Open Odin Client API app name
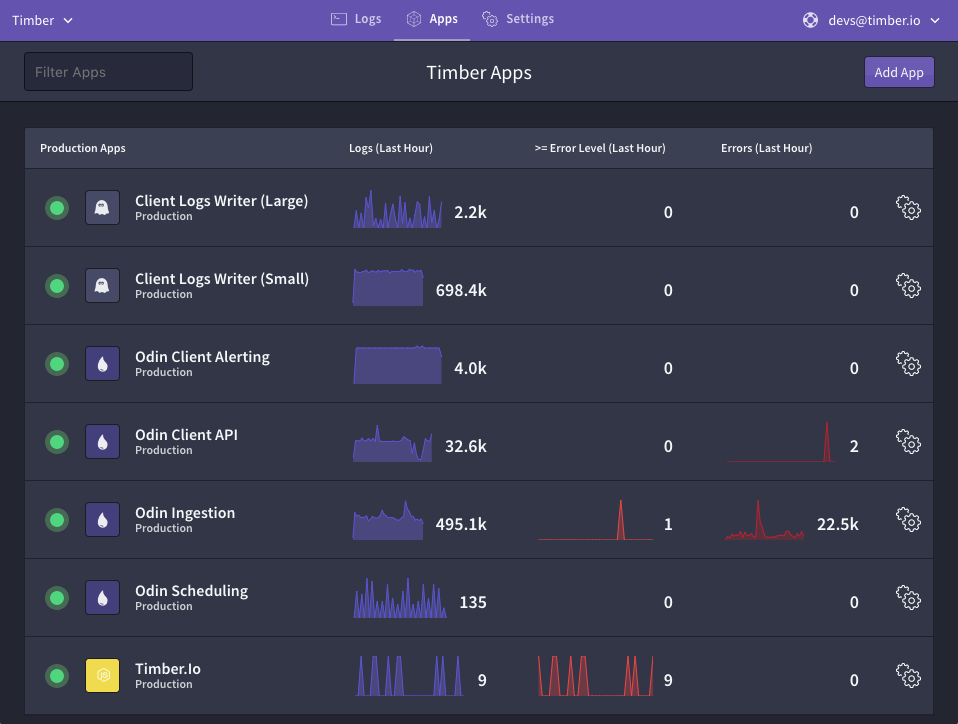Screen dimensions: 958x724 (x=186, y=435)
